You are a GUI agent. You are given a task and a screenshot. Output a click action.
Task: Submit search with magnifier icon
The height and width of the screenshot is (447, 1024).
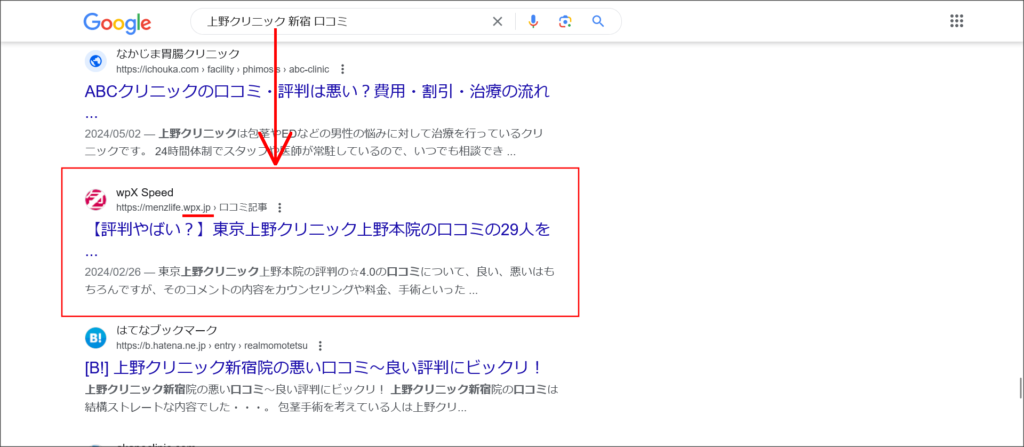click(598, 22)
